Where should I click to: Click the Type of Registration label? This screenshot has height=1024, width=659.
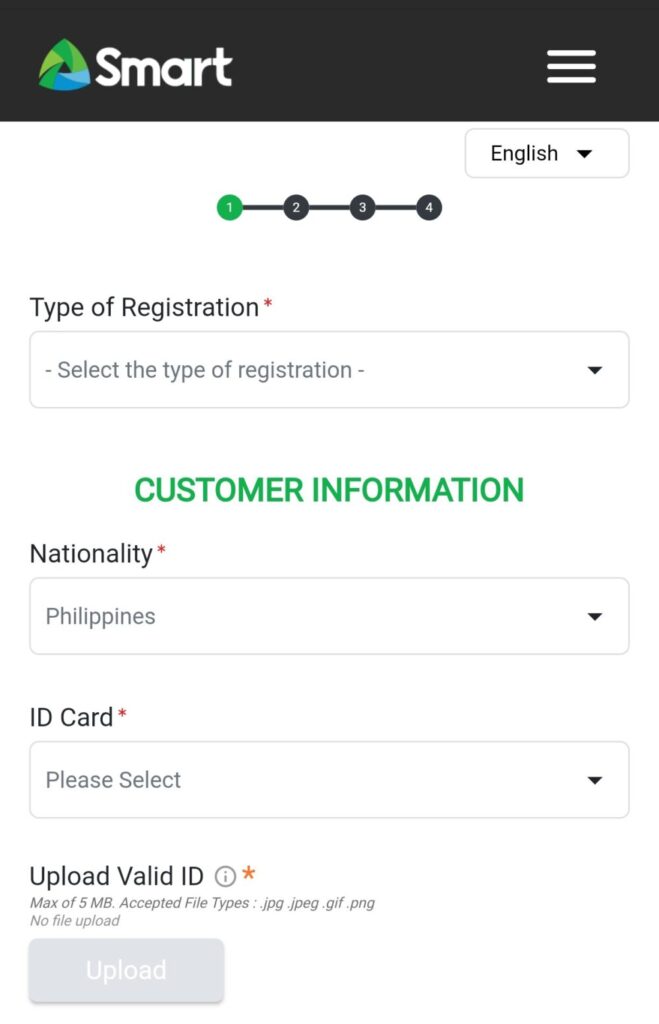coord(144,308)
